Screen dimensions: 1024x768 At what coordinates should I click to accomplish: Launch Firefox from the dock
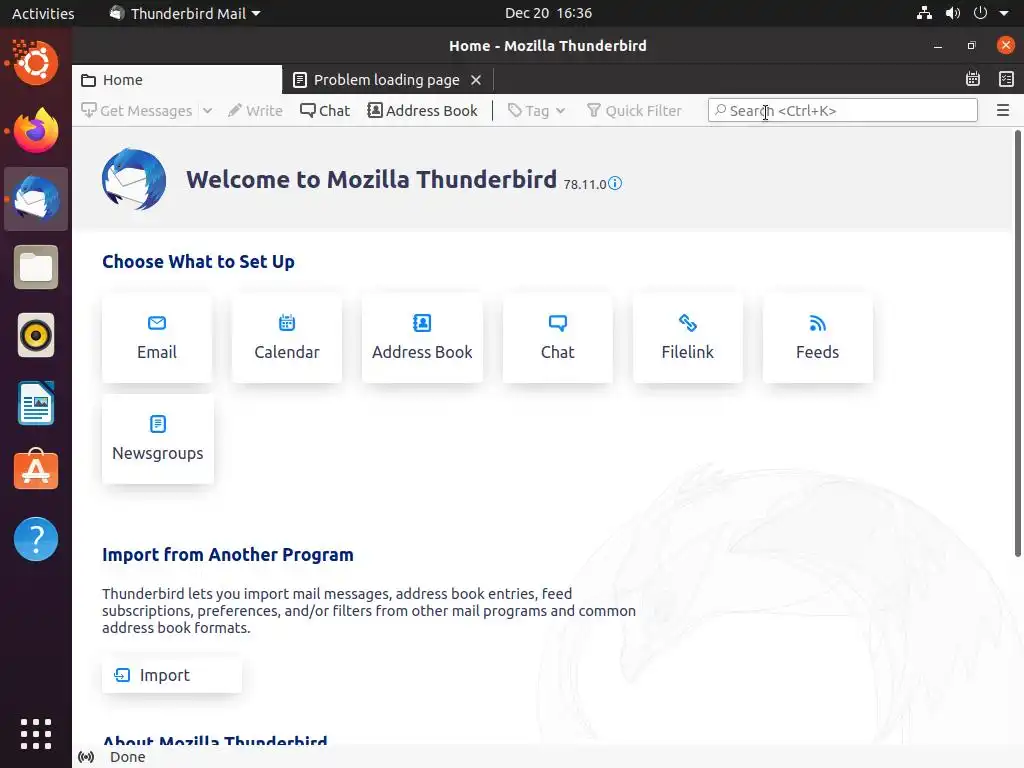click(36, 130)
